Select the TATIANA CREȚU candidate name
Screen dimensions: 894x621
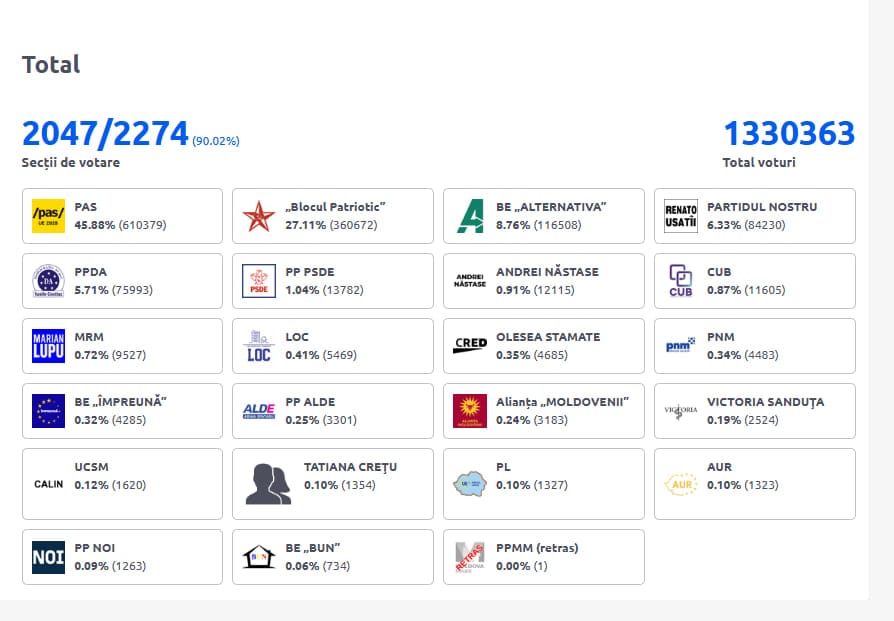(350, 468)
